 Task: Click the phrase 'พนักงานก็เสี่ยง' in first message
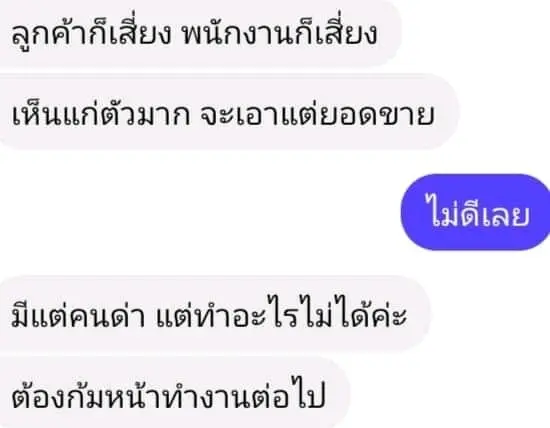tap(280, 33)
